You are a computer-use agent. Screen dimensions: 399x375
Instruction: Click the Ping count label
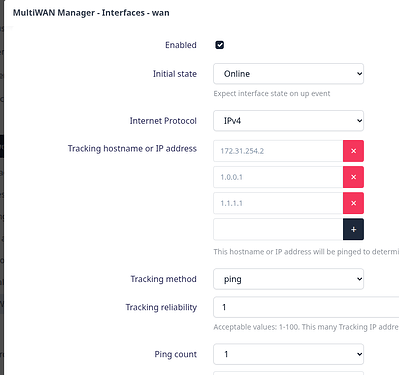[x=175, y=354]
